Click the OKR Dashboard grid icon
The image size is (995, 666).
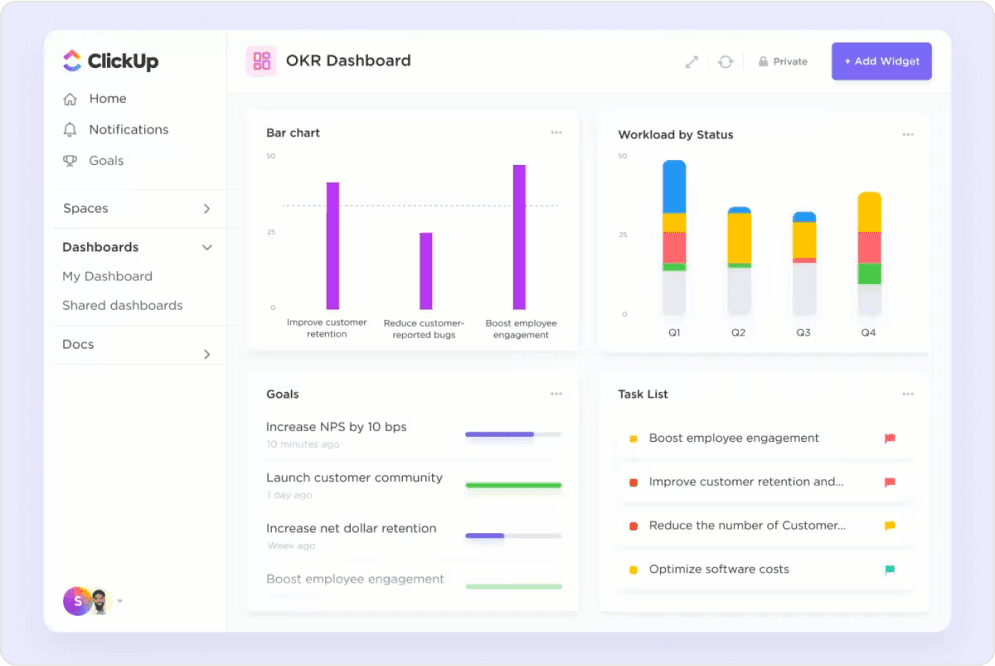(261, 61)
